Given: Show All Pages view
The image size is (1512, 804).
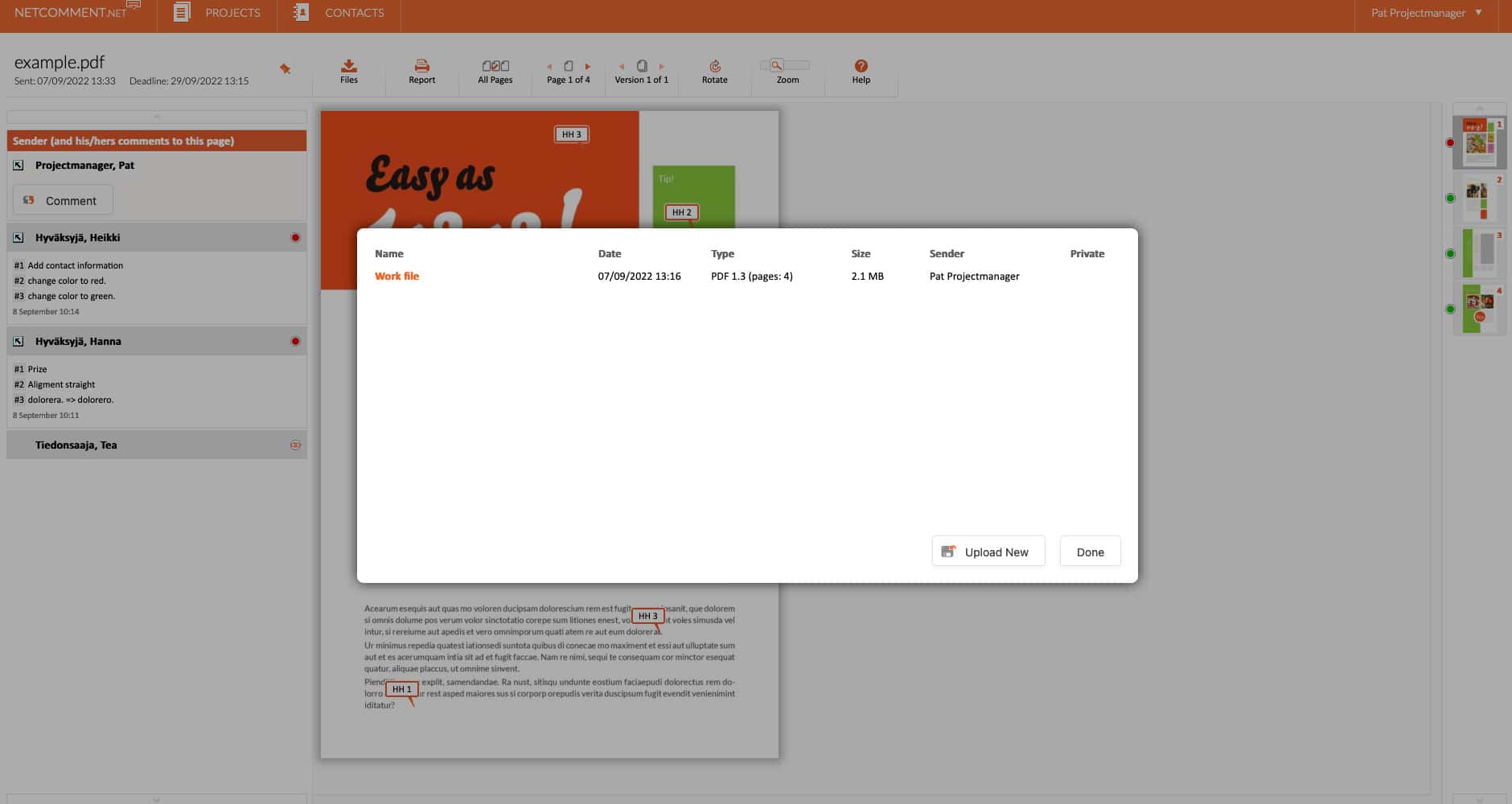Looking at the screenshot, I should pos(495,66).
